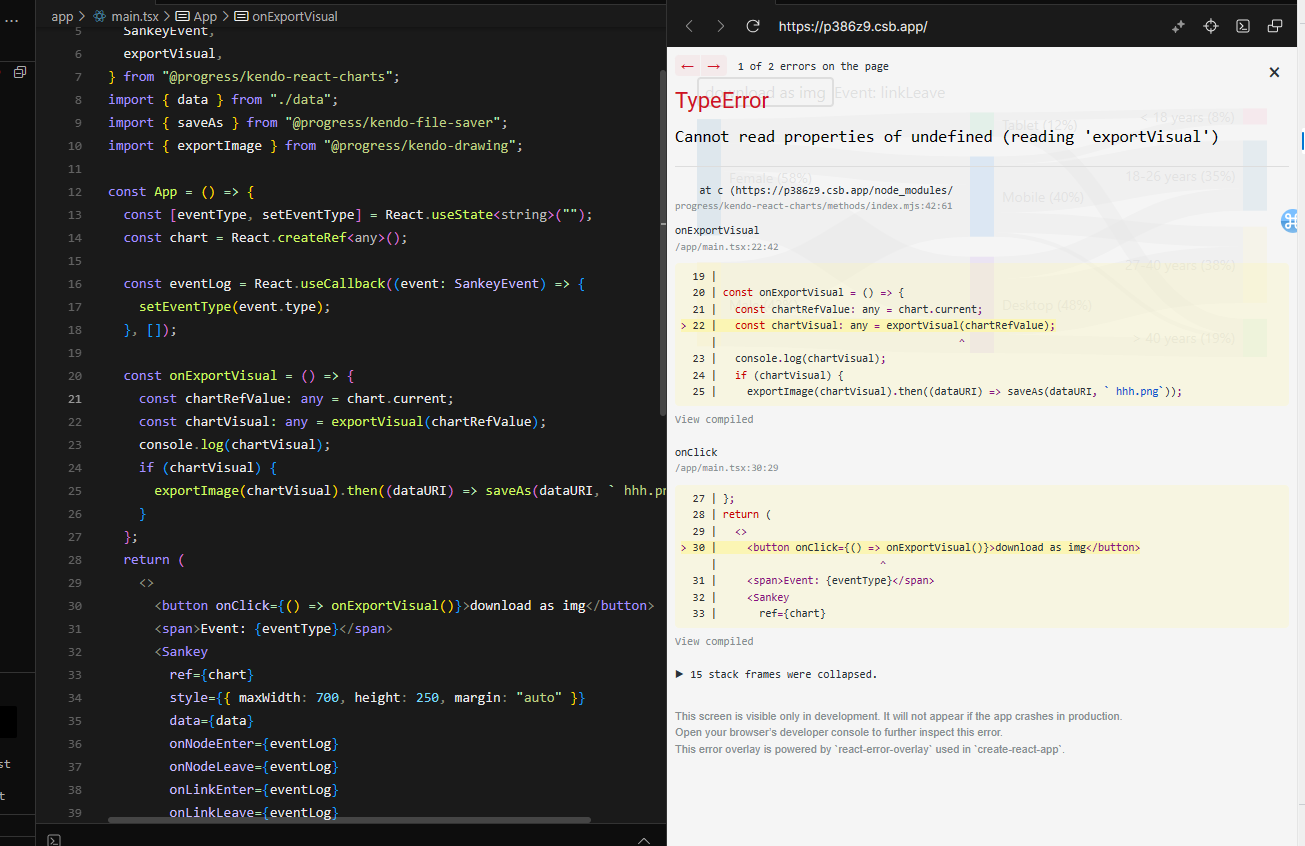
Task: Go to next error with red right arrow
Action: (713, 66)
